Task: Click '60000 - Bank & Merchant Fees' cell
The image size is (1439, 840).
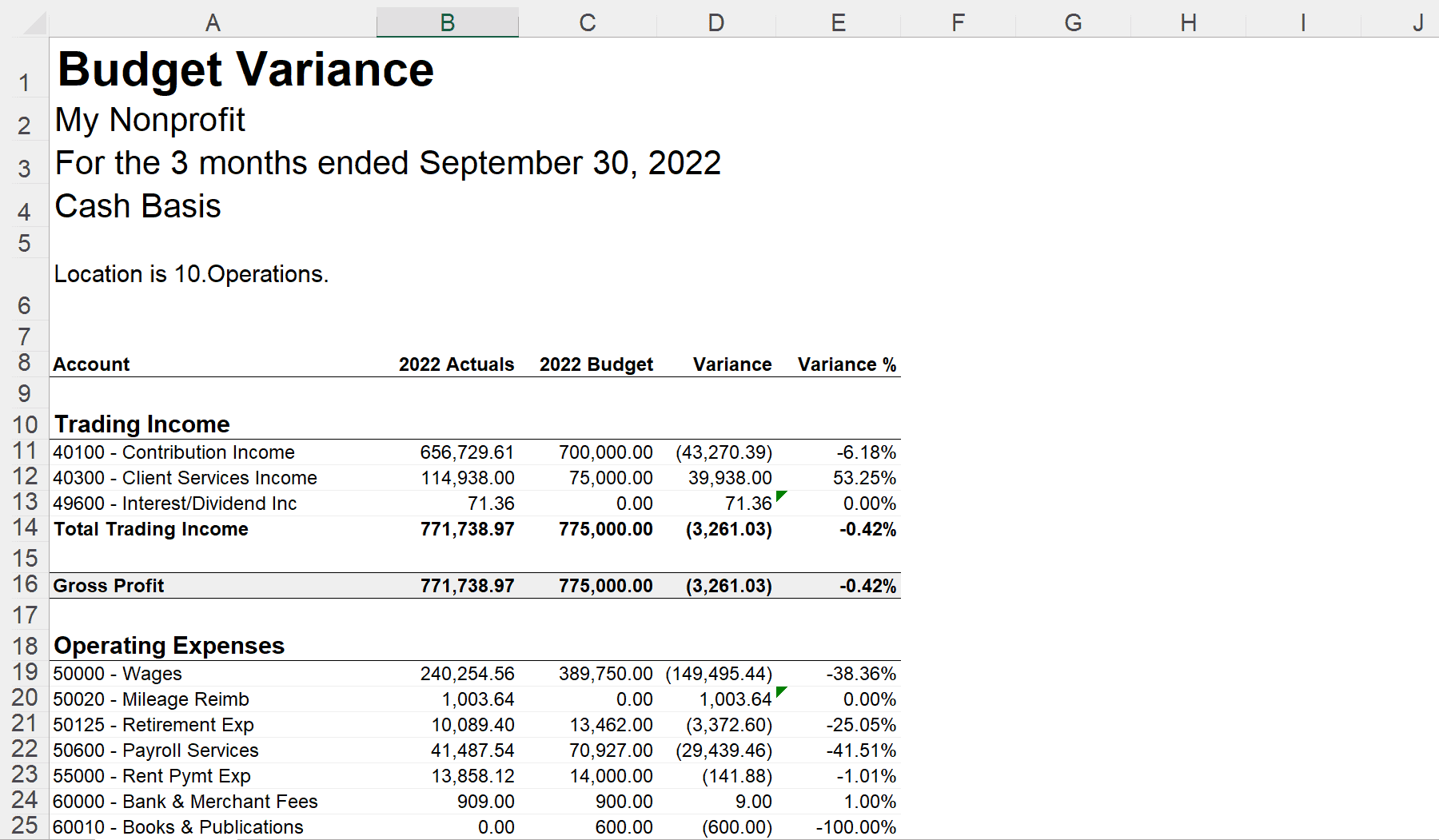Action: [185, 802]
